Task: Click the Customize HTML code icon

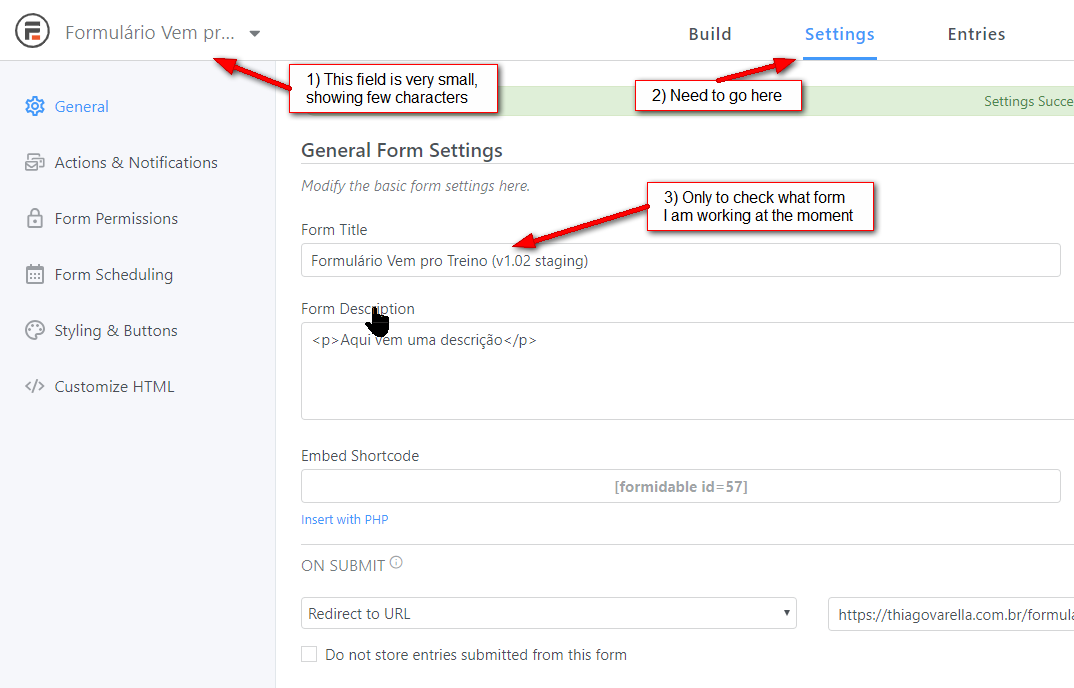Action: point(35,387)
